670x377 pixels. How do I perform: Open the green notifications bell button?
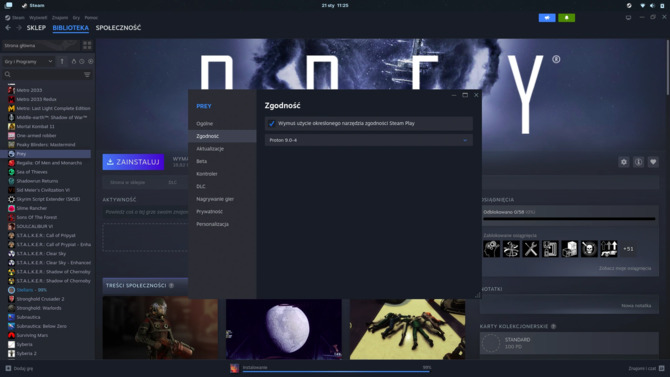(567, 18)
